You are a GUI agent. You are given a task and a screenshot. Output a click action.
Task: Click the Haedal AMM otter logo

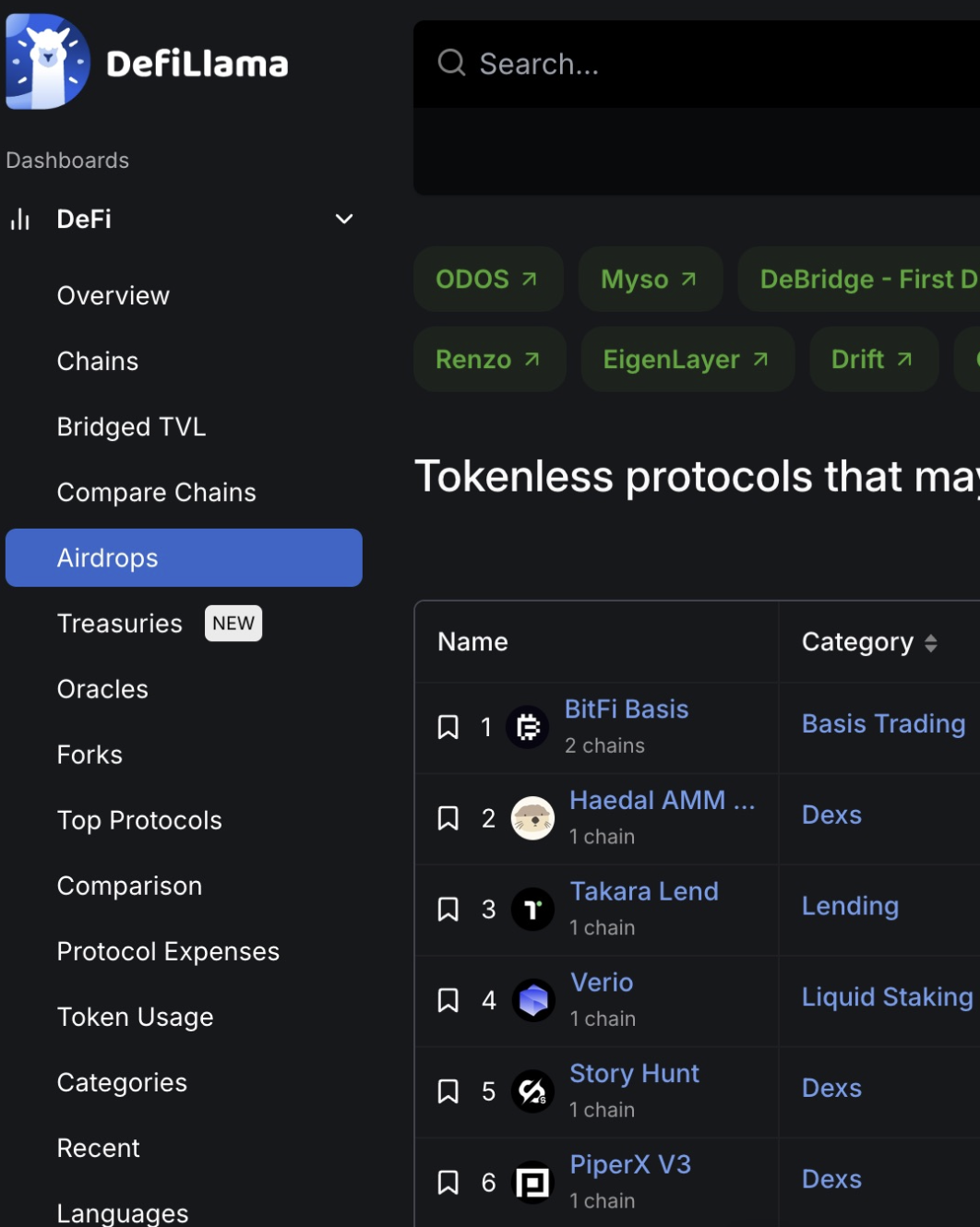point(532,818)
